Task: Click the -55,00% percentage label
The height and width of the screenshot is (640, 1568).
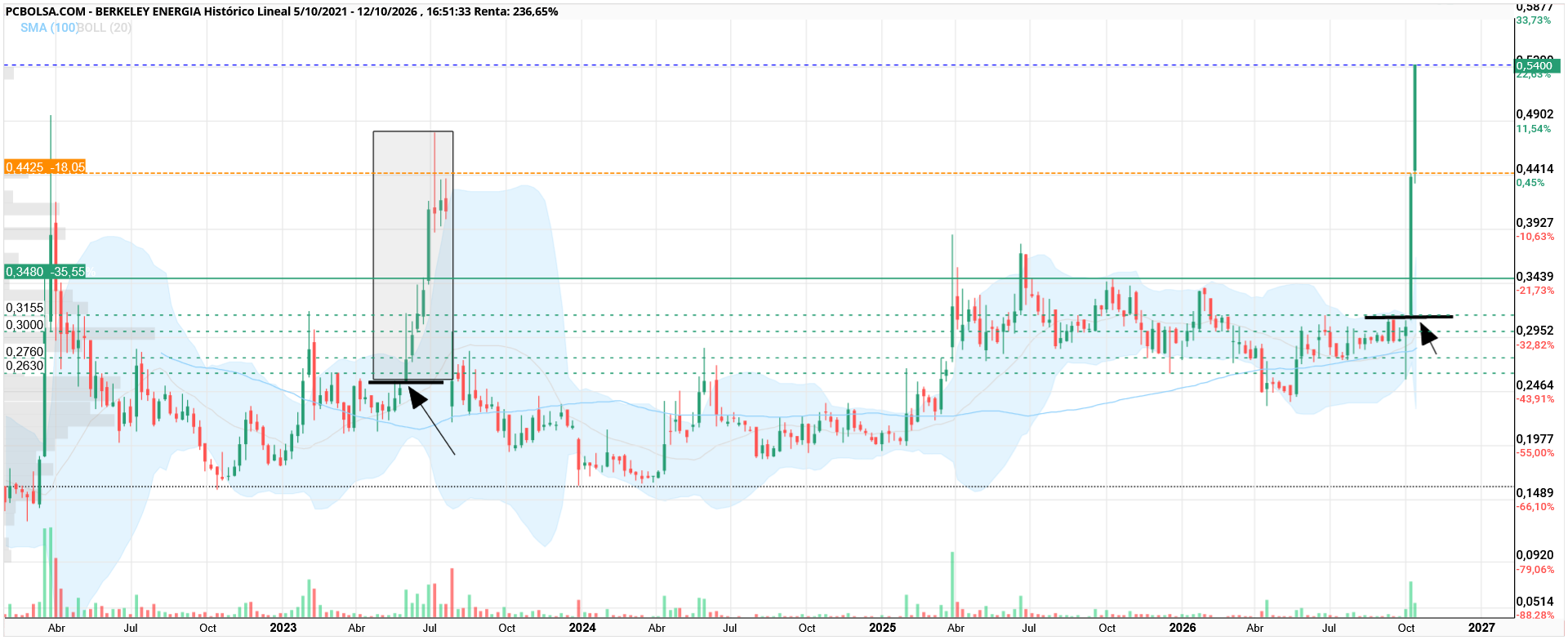Action: (x=1535, y=453)
